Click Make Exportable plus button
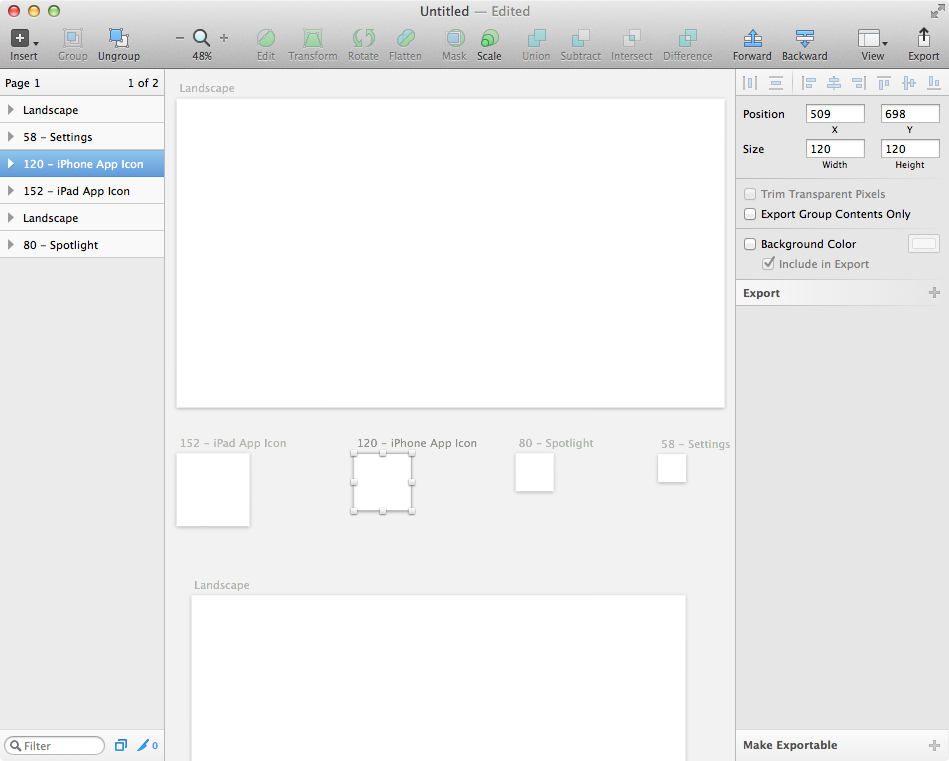 934,745
